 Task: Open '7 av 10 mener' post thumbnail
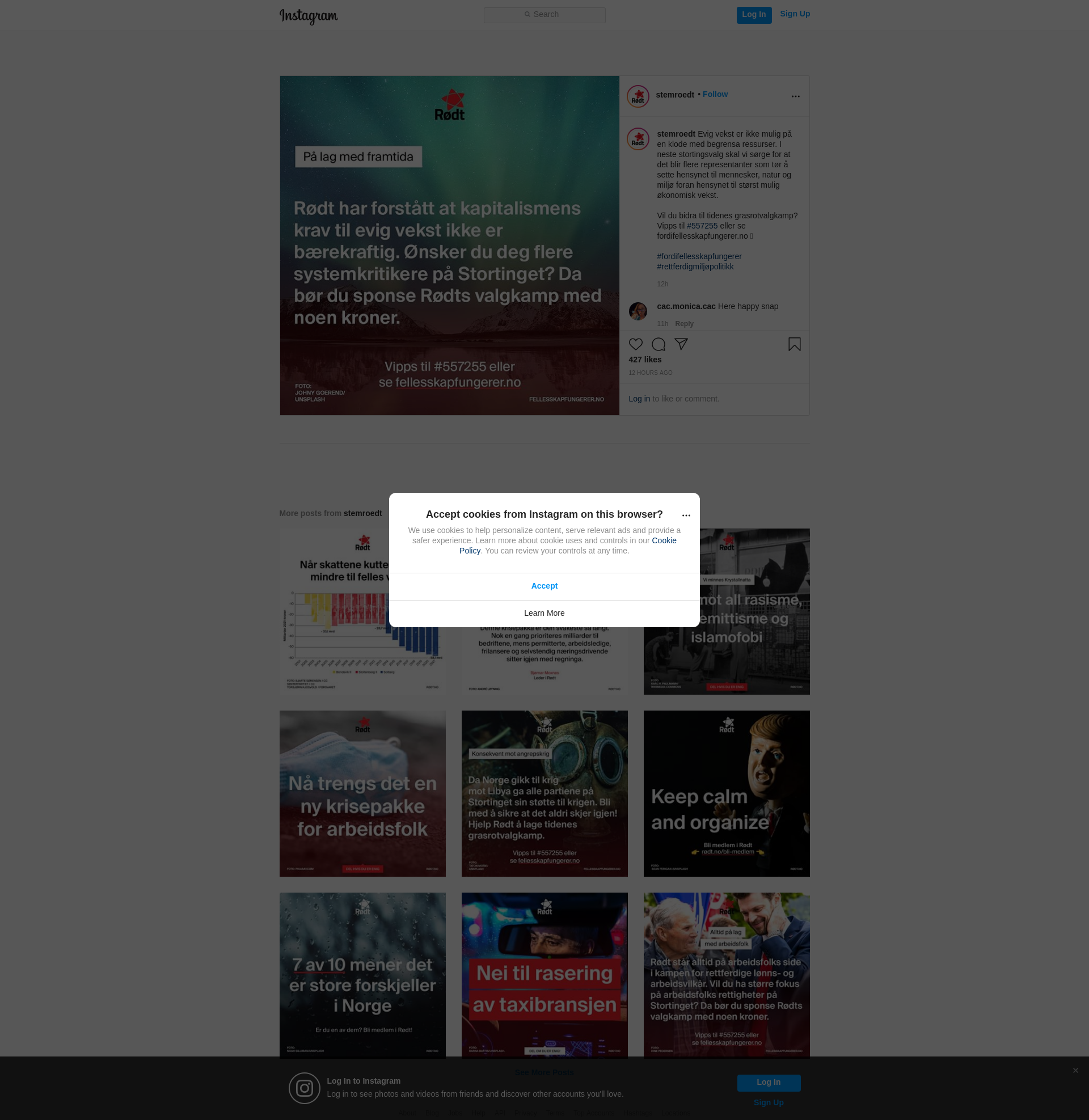362,975
